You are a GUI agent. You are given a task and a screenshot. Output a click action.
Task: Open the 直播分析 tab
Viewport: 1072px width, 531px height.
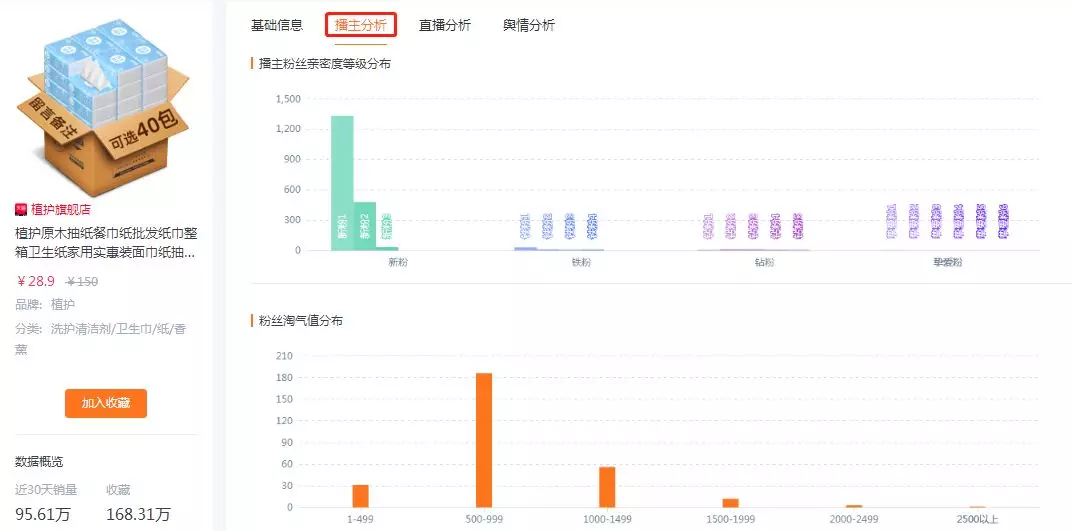click(x=445, y=26)
